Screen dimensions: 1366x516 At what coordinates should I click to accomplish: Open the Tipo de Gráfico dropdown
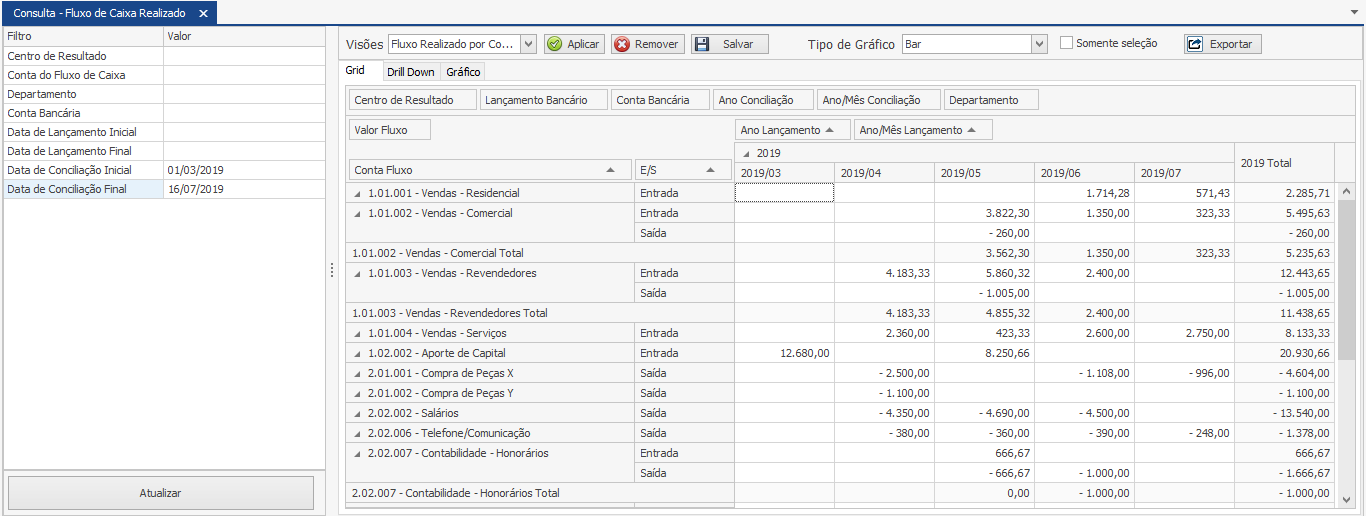point(1039,45)
